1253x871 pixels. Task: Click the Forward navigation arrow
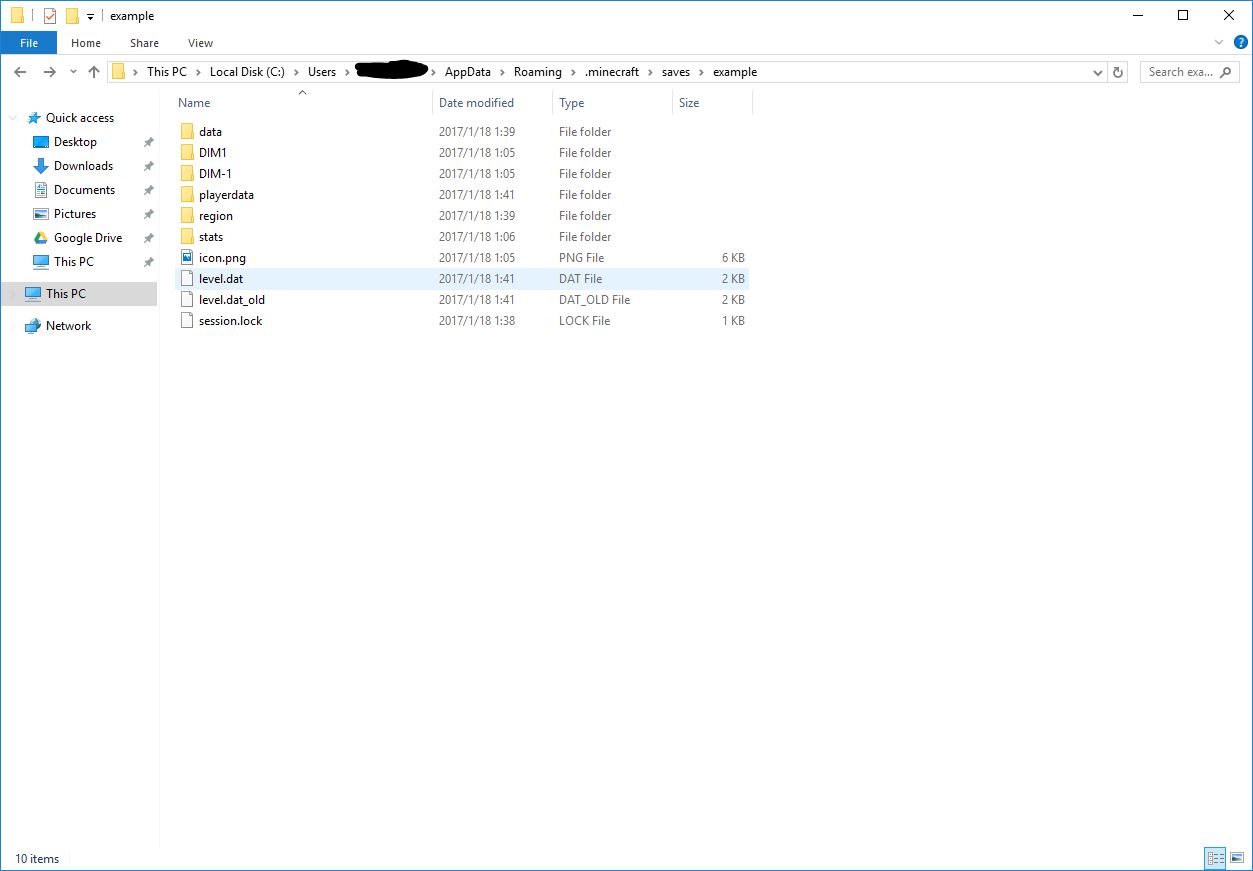coord(49,72)
